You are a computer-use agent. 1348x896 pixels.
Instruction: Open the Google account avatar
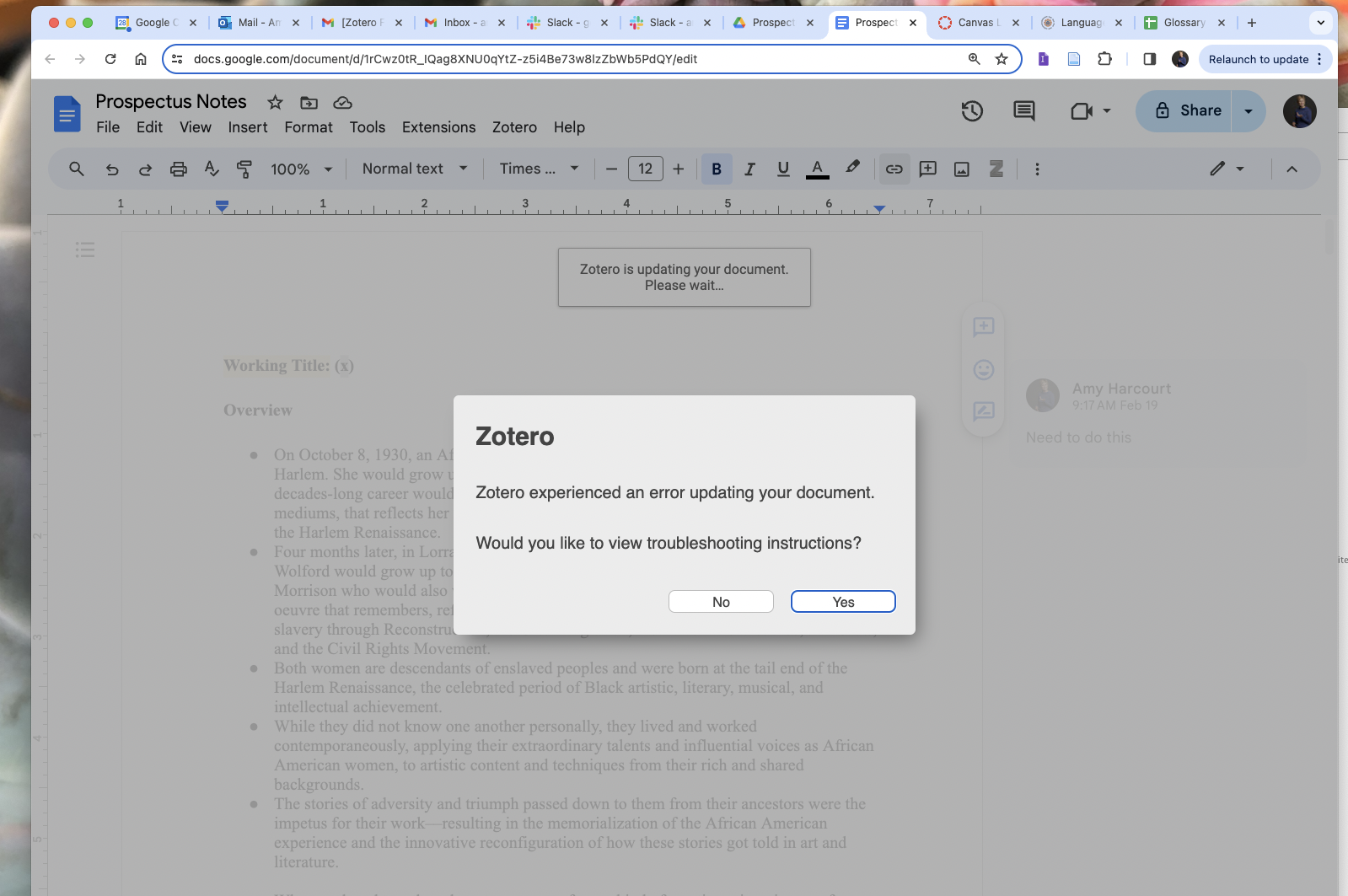tap(1299, 110)
